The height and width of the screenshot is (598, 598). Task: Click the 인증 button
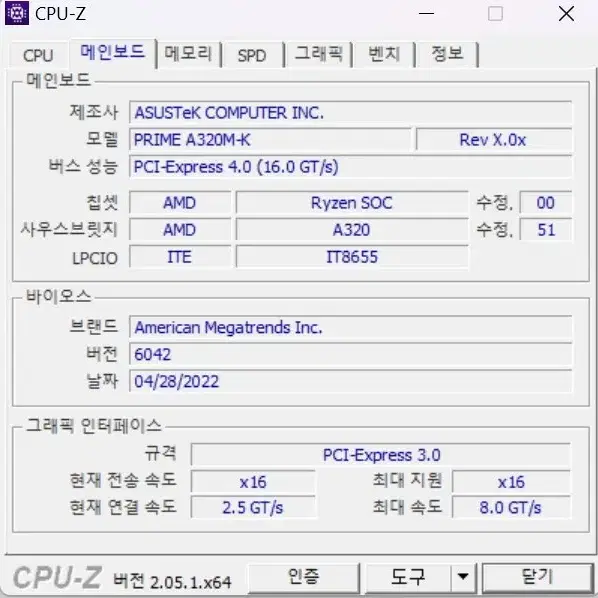[x=304, y=577]
